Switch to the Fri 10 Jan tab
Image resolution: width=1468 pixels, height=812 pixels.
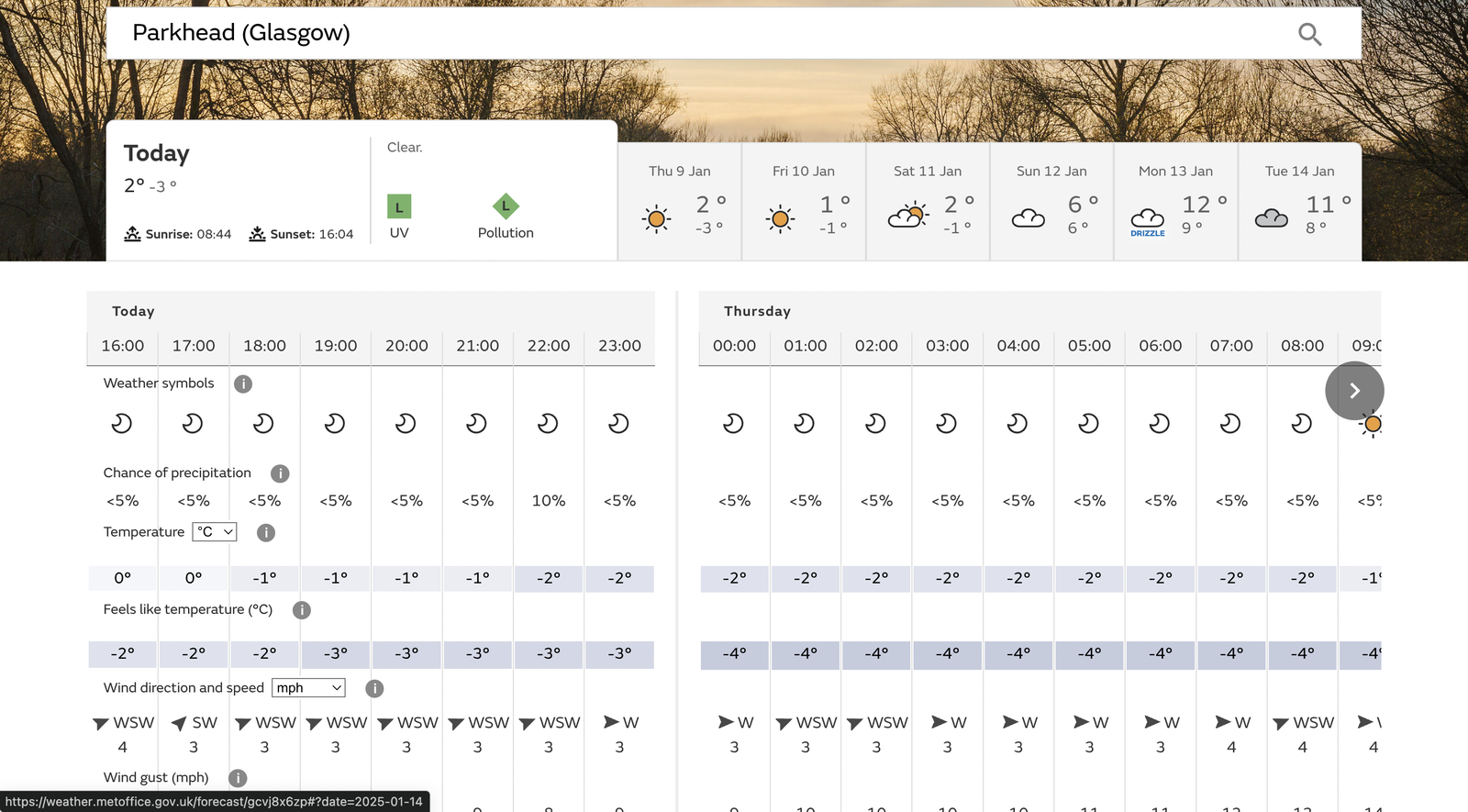(x=803, y=202)
